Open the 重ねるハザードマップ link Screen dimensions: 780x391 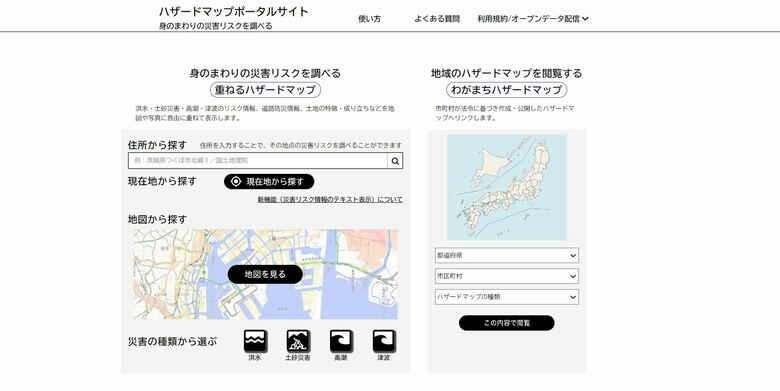point(265,90)
